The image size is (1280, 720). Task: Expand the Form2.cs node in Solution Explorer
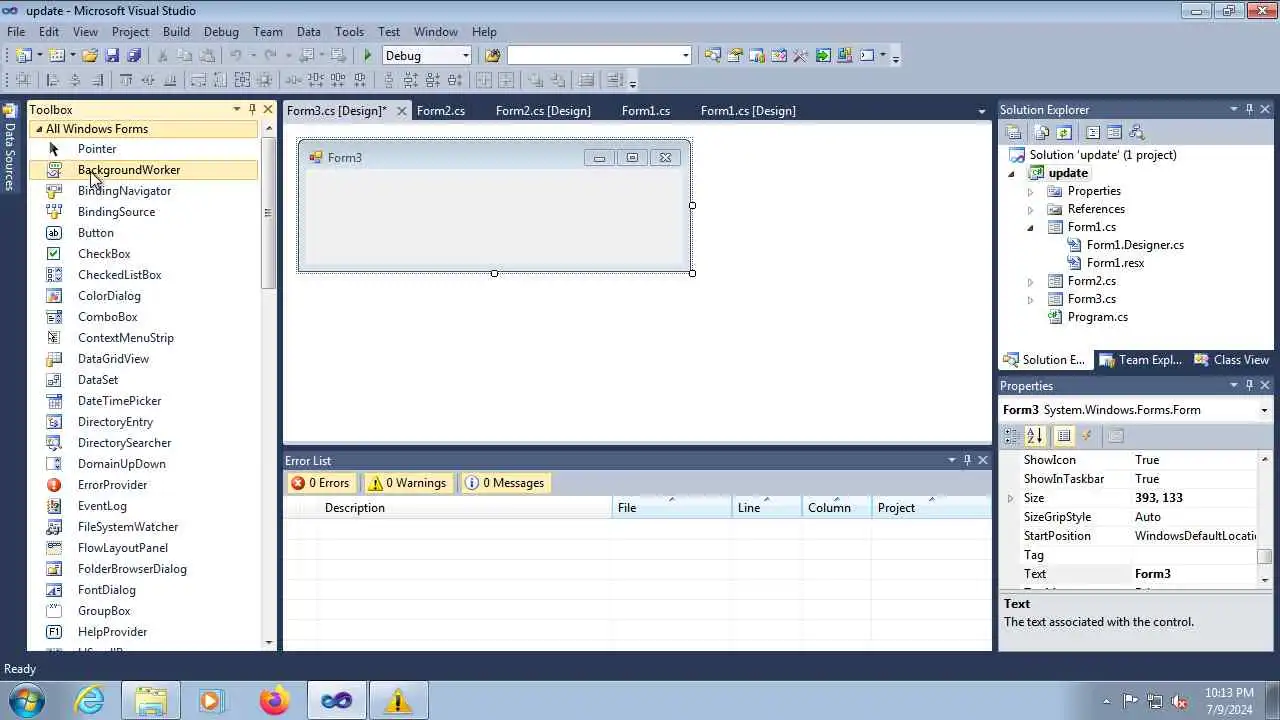click(1030, 281)
